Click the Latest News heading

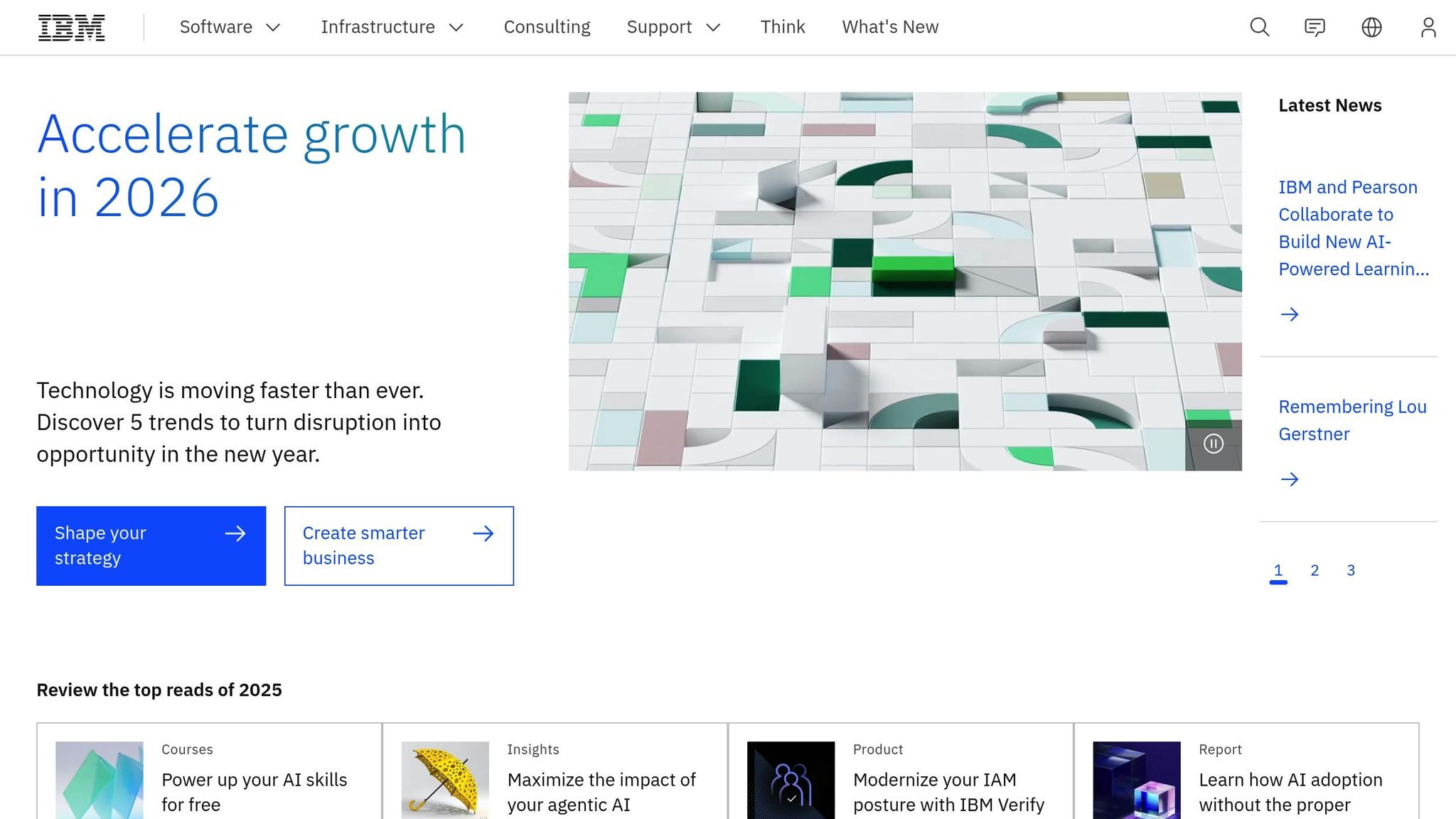(1329, 105)
